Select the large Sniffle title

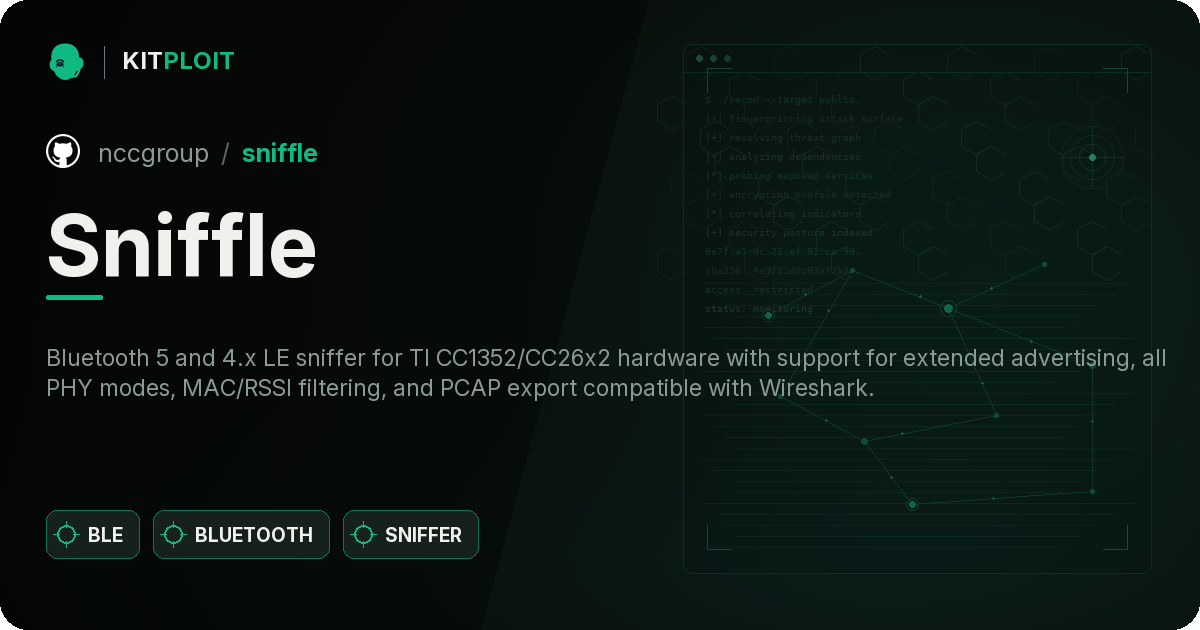(182, 246)
